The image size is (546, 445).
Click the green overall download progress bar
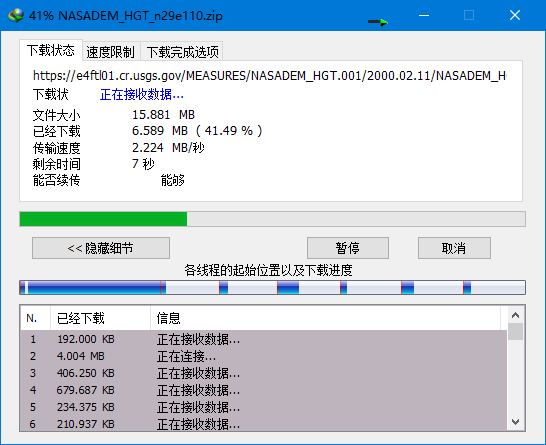272,219
